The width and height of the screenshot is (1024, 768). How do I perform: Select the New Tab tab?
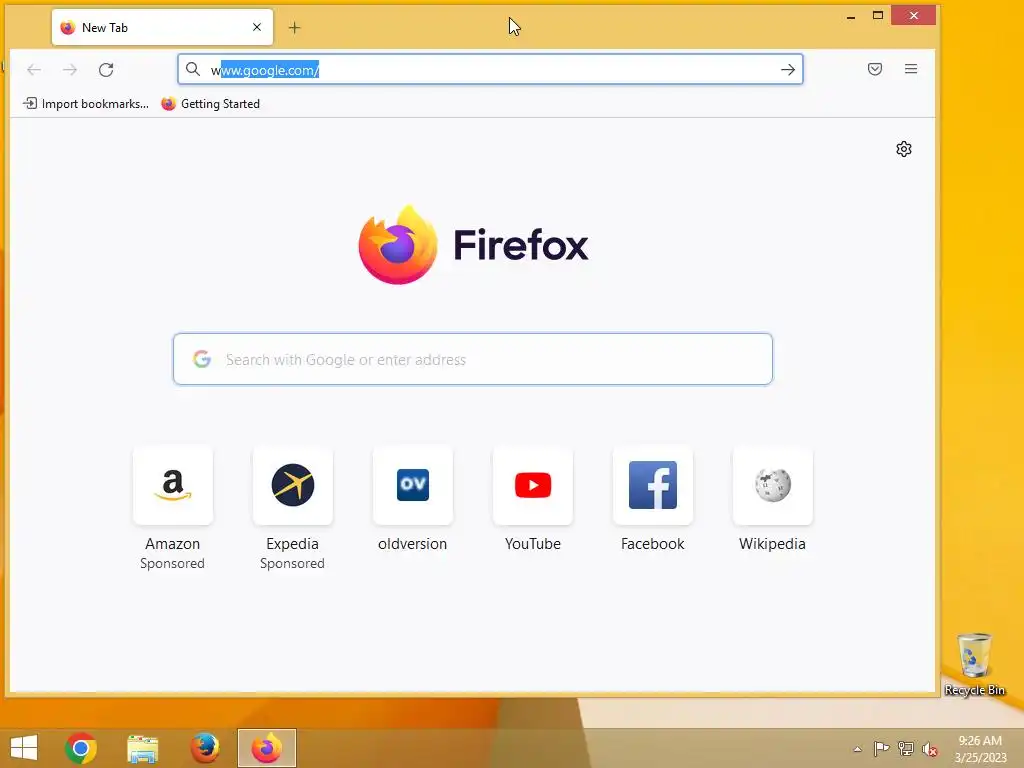(162, 27)
